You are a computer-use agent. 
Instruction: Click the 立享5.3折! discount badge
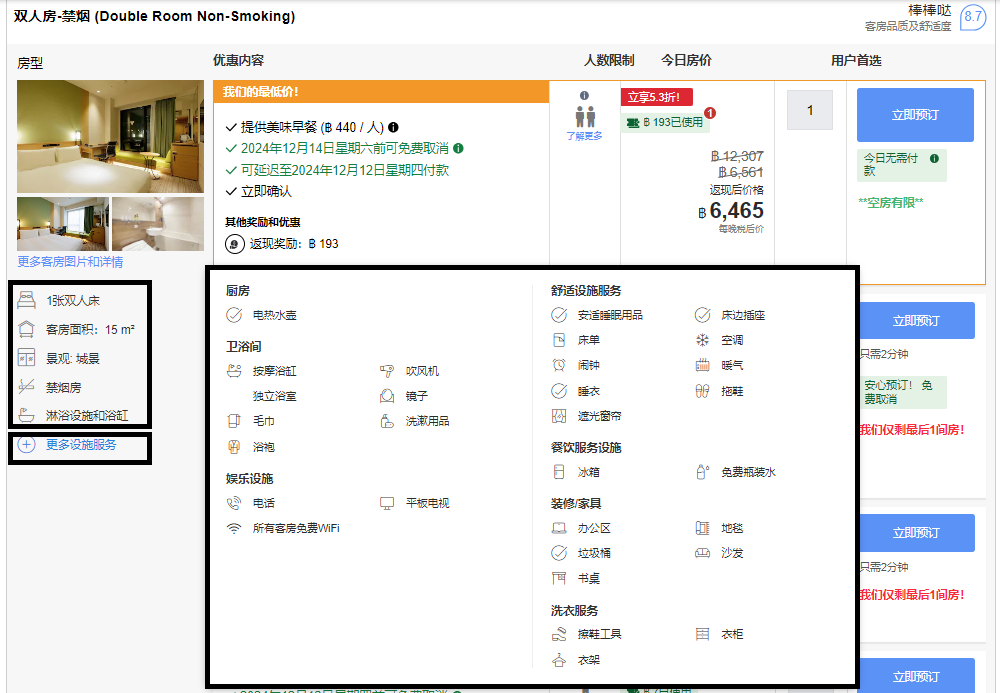tap(657, 97)
